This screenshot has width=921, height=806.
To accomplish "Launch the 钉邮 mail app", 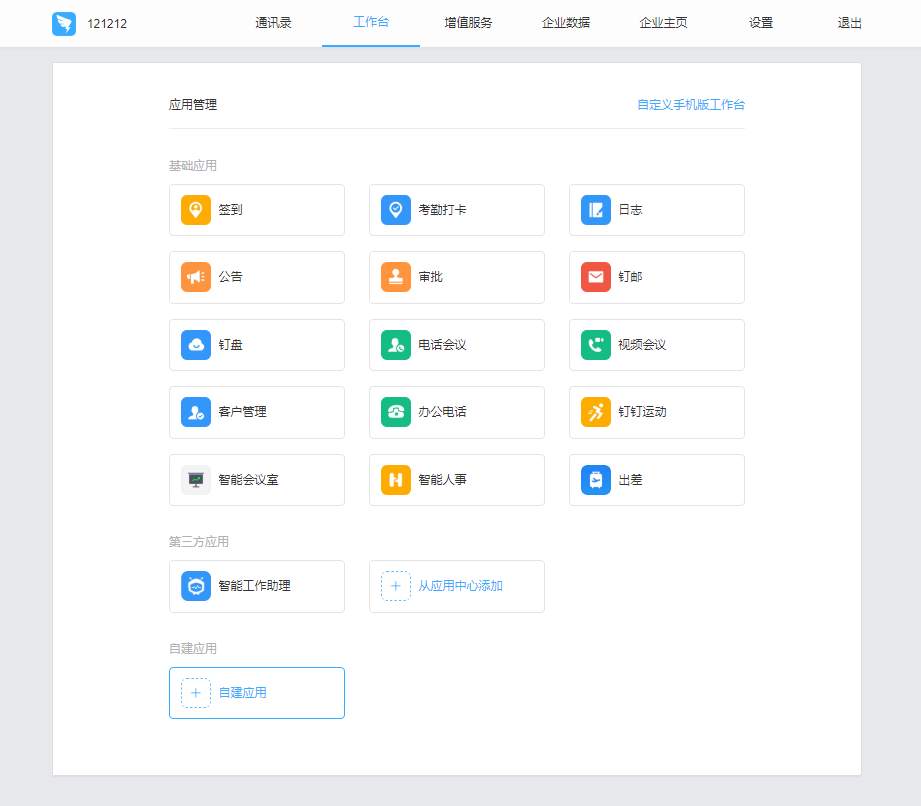I will [x=656, y=277].
